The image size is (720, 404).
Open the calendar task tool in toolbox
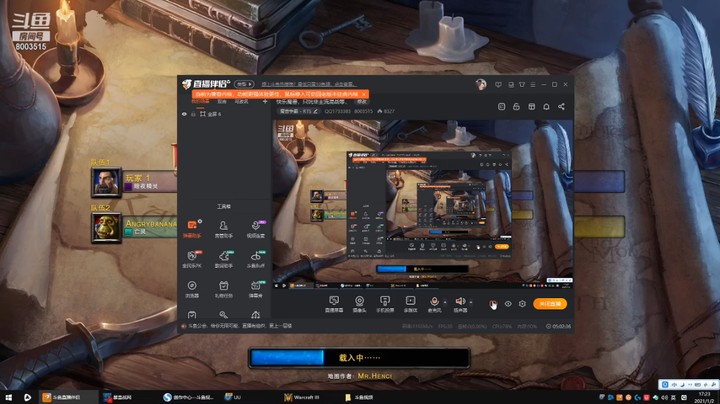click(x=224, y=289)
